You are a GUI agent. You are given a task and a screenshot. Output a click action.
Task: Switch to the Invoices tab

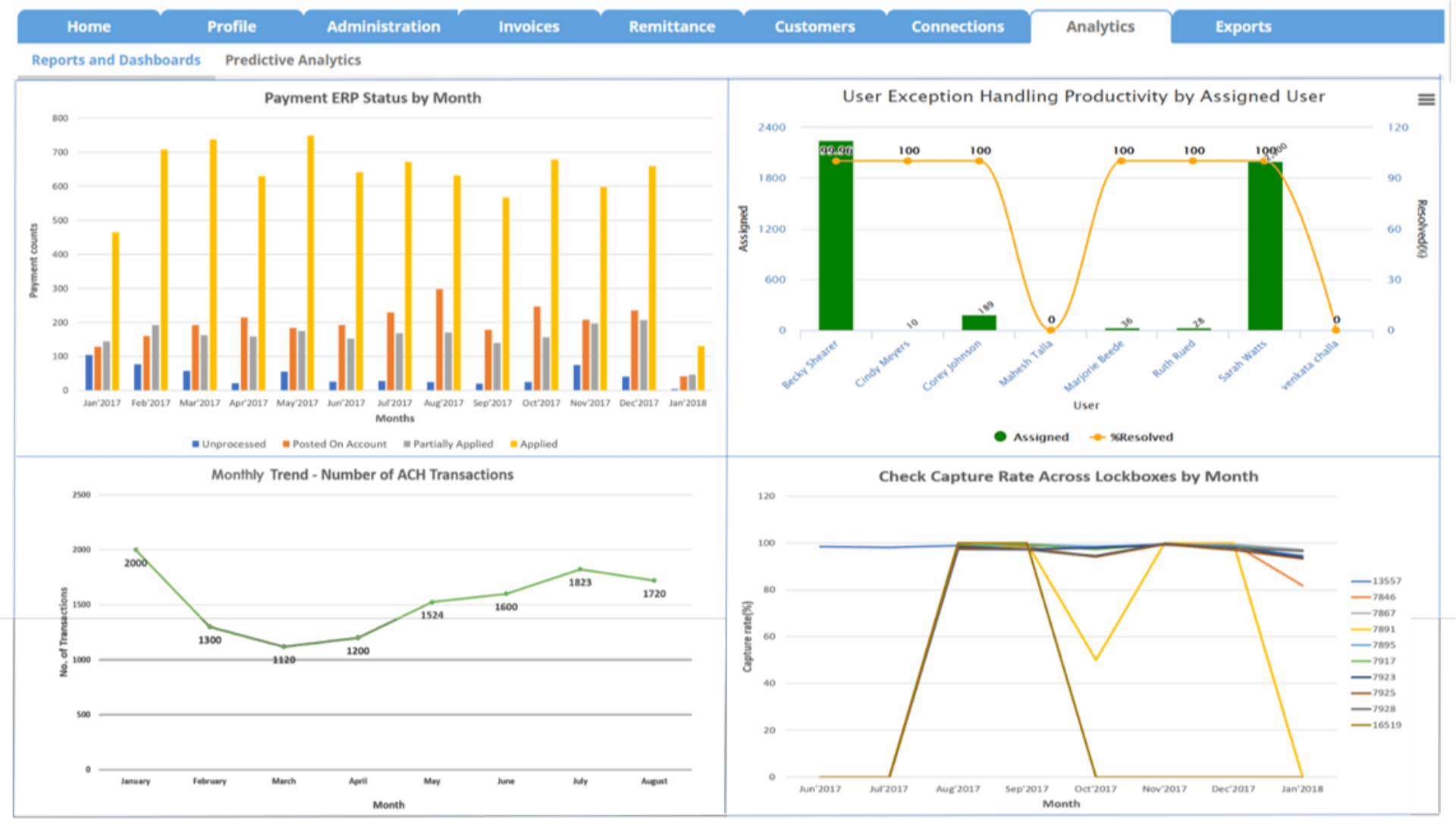[529, 27]
